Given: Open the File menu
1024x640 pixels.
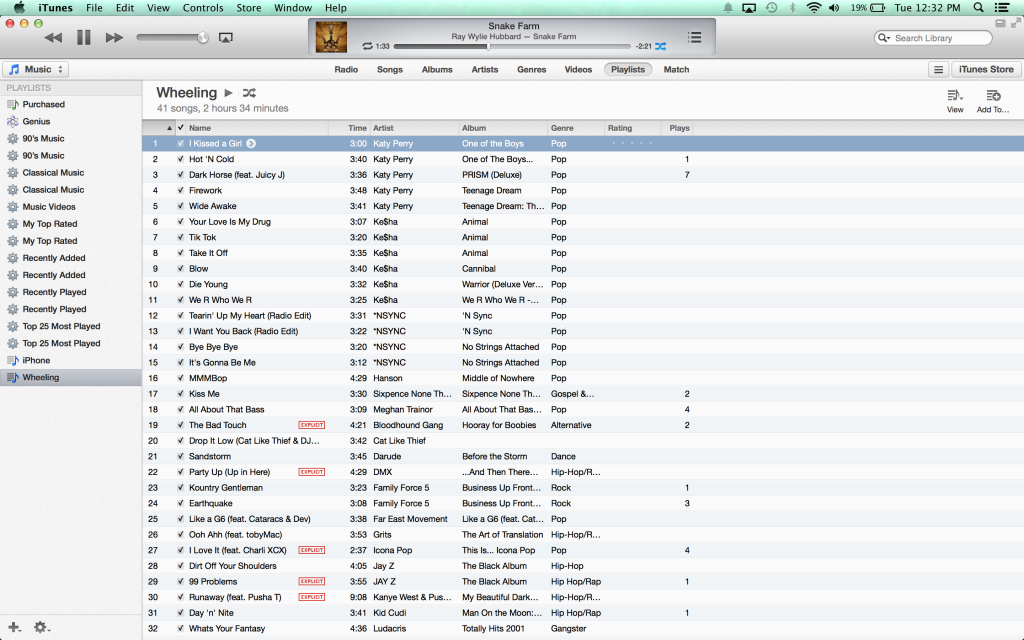Looking at the screenshot, I should pyautogui.click(x=95, y=8).
